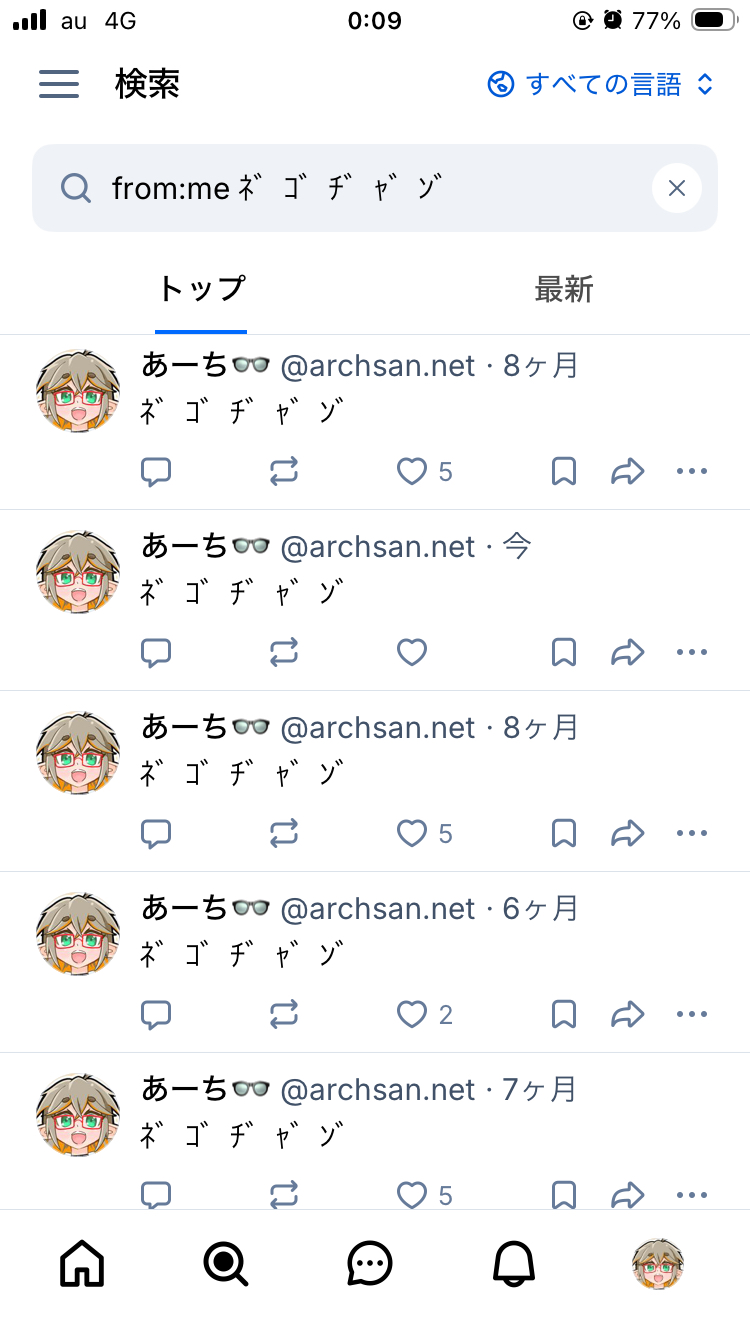The image size is (750, 1334).
Task: Select the トップ tab
Action: point(201,290)
